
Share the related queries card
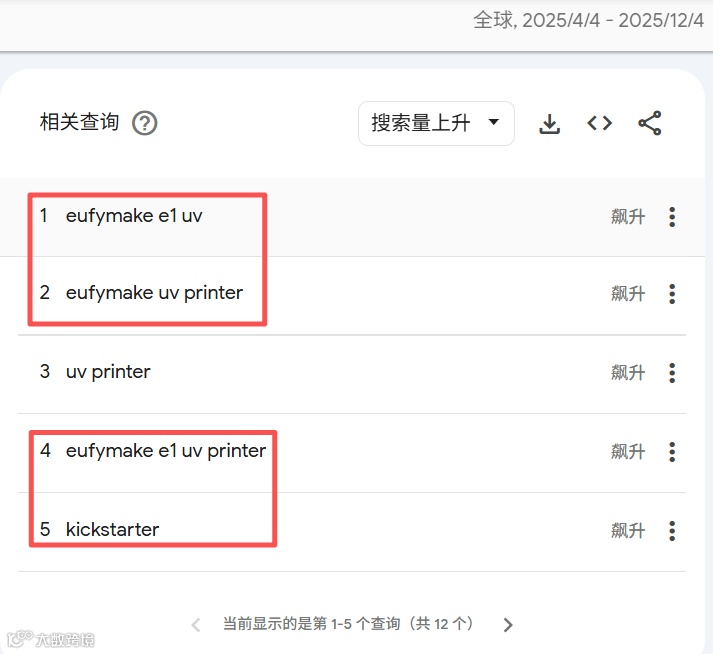pyautogui.click(x=650, y=123)
